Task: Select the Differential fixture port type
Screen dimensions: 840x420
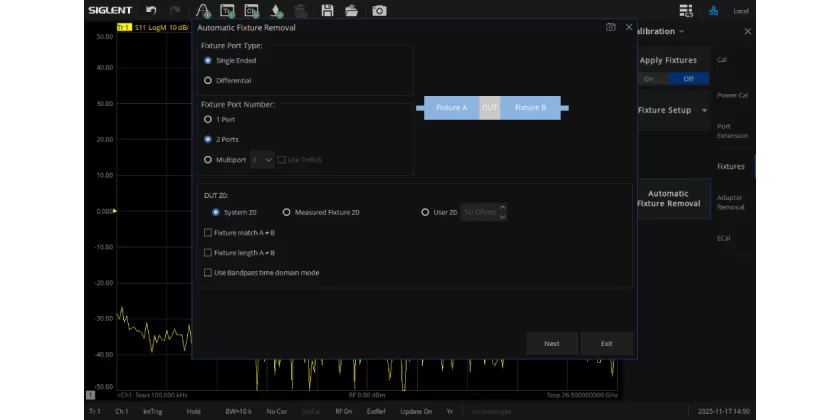Action: [x=208, y=80]
